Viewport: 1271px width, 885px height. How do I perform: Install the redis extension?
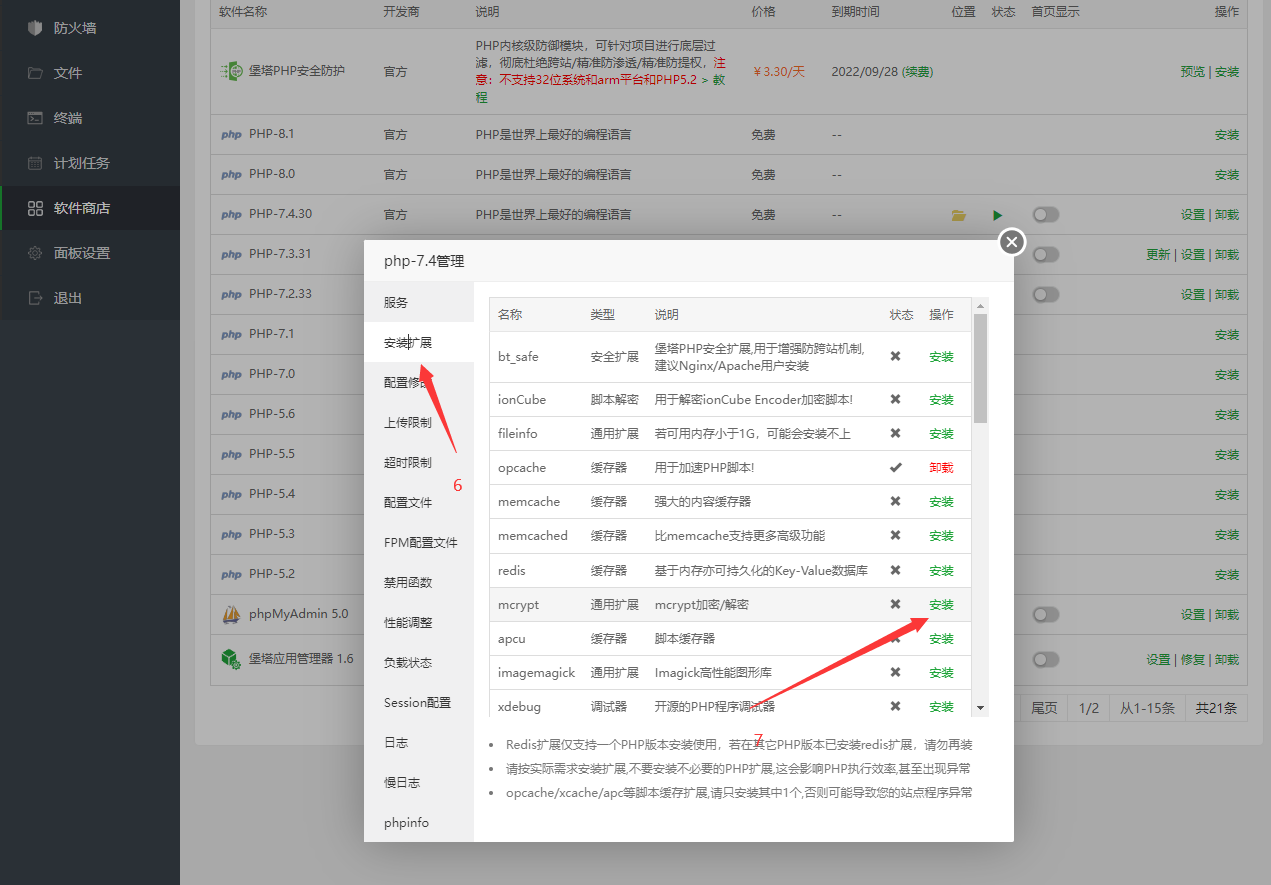pyautogui.click(x=941, y=571)
